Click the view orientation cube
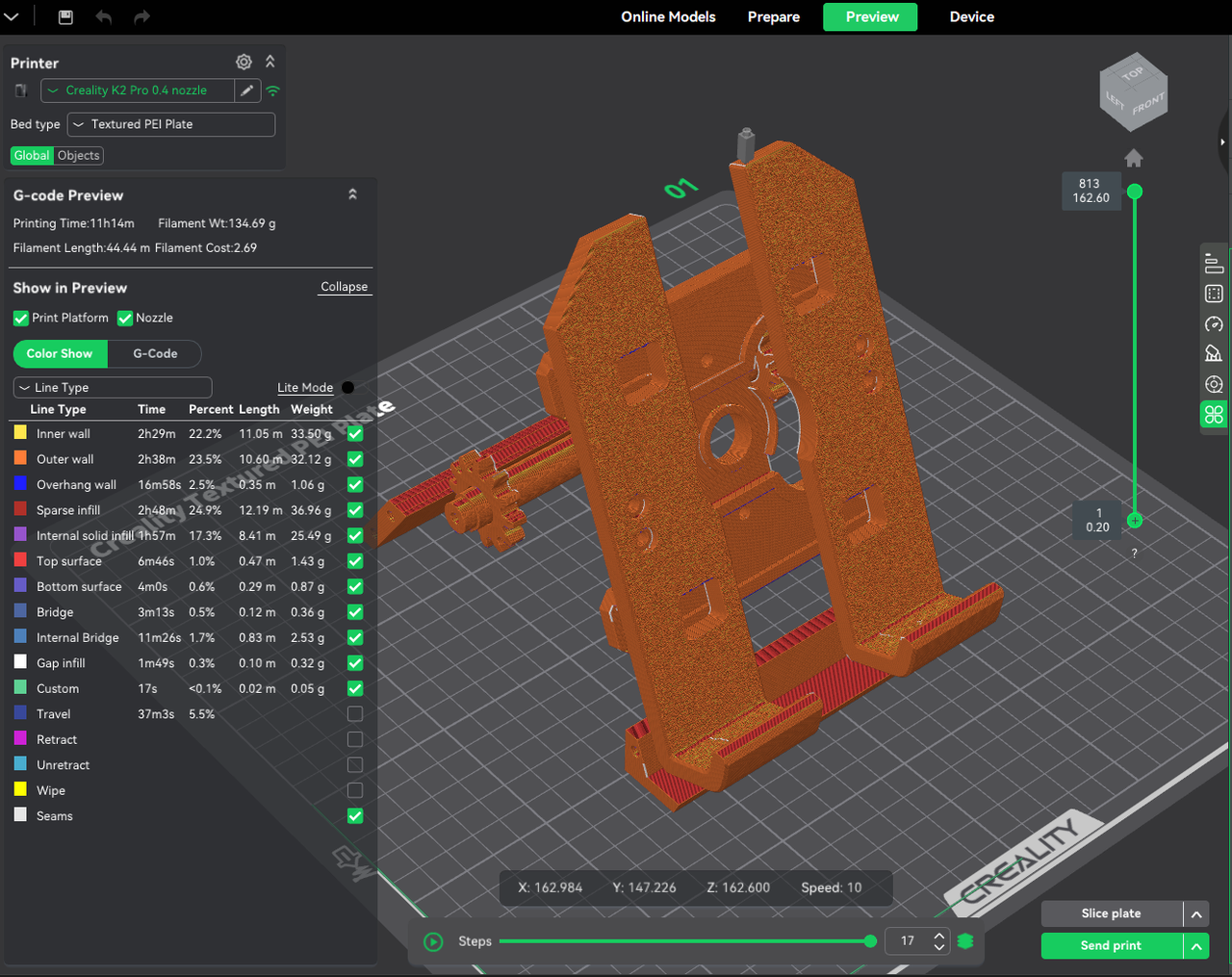Screen dimensions: 1232x977 tap(1134, 93)
